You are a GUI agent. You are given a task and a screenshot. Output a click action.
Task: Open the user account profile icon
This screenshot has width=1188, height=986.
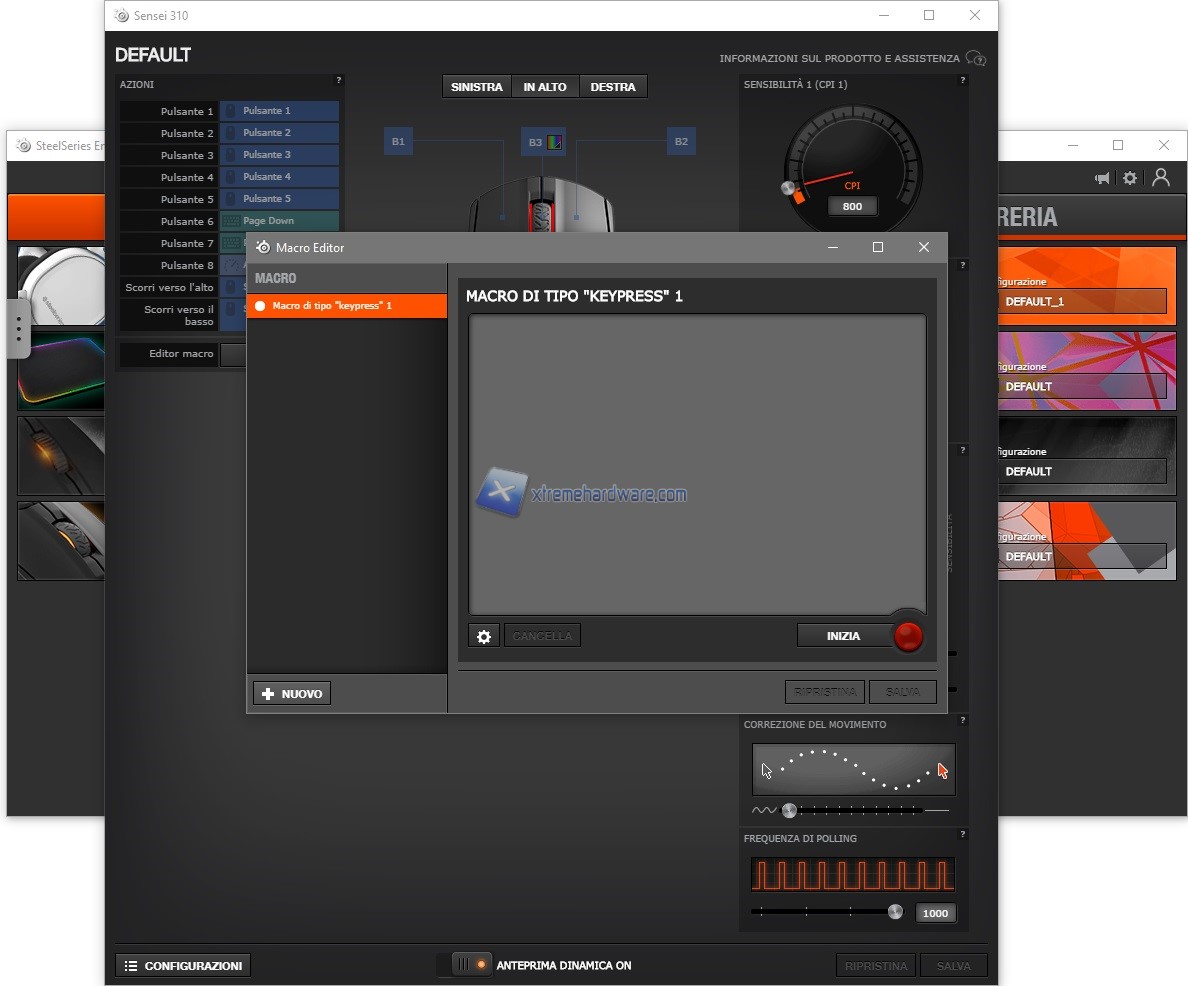(1161, 177)
